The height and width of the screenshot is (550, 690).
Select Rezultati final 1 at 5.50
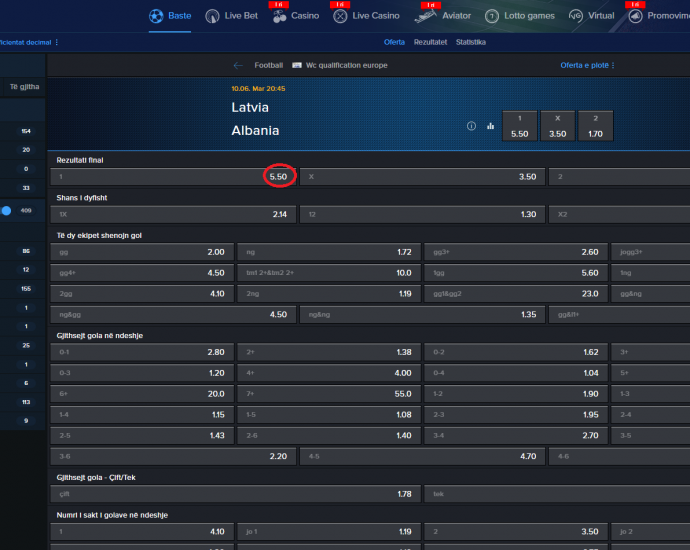[173, 177]
